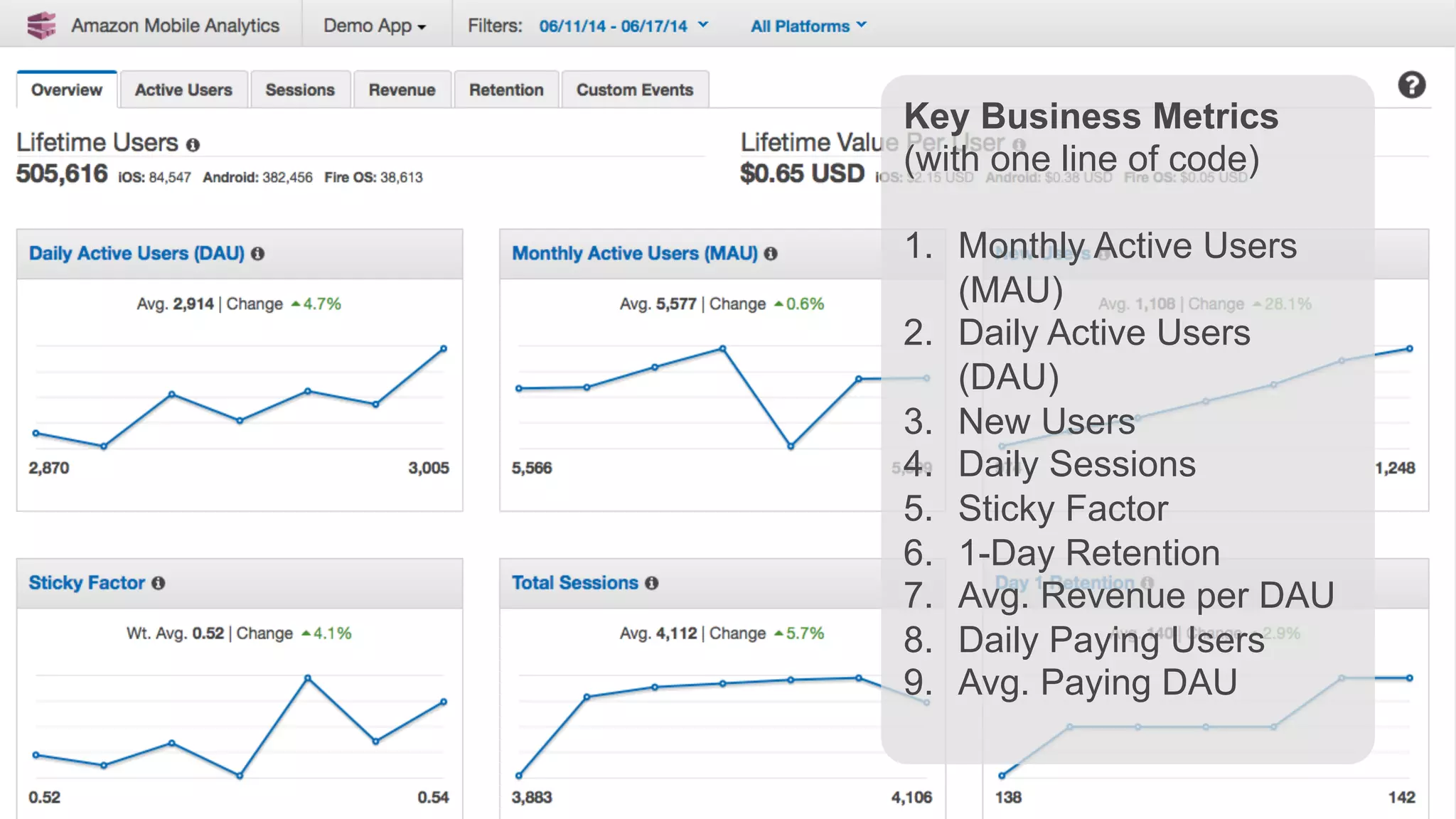
Task: Click the Monthly Active Users (MAU) title link
Action: click(x=634, y=254)
